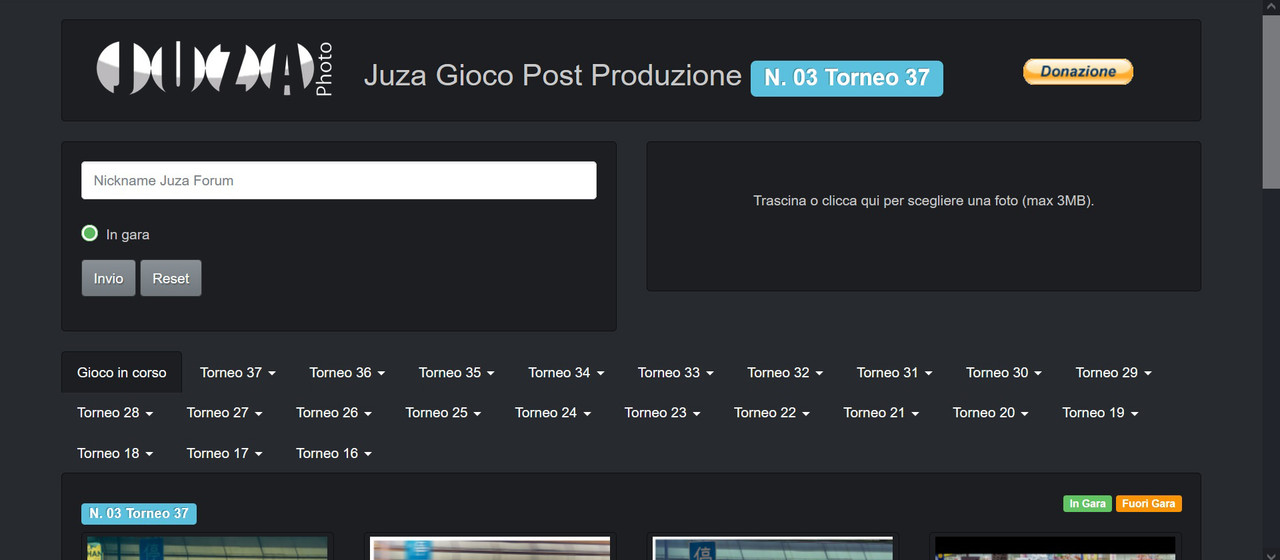Click the green In Gara label

(1087, 503)
